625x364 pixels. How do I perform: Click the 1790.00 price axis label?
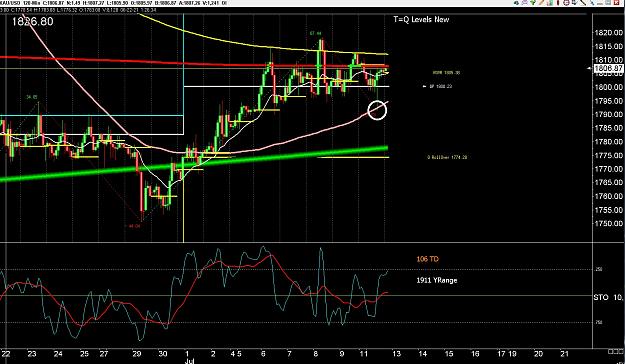(608, 114)
